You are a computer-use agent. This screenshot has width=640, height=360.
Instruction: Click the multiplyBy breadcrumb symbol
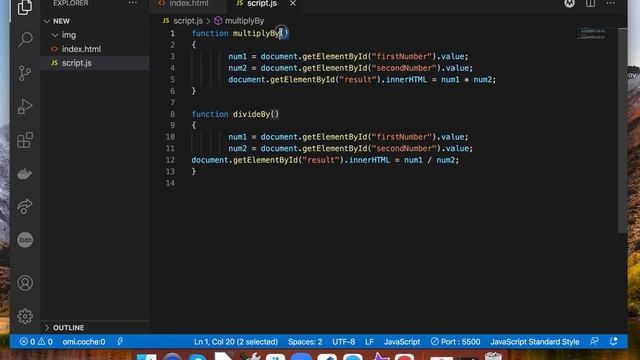[244, 21]
